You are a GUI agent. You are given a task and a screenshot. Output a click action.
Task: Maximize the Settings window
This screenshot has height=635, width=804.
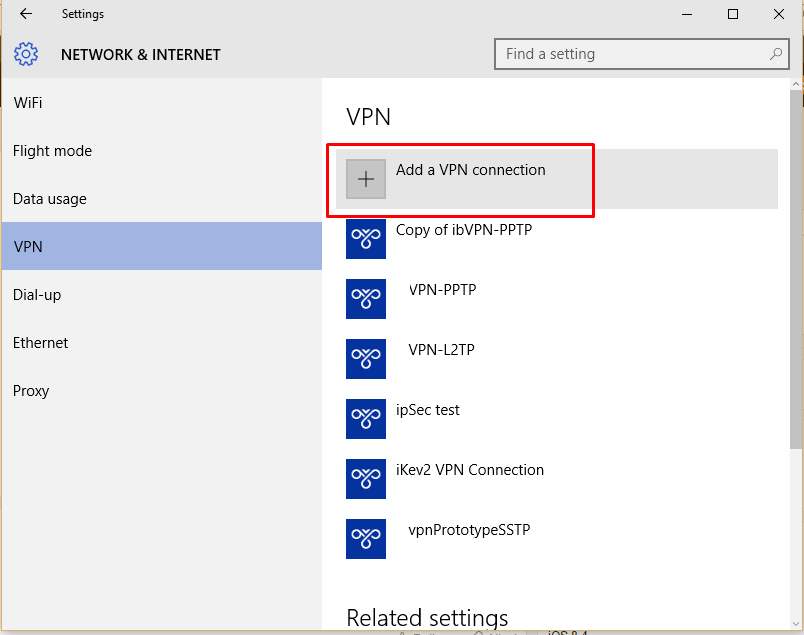pos(733,14)
